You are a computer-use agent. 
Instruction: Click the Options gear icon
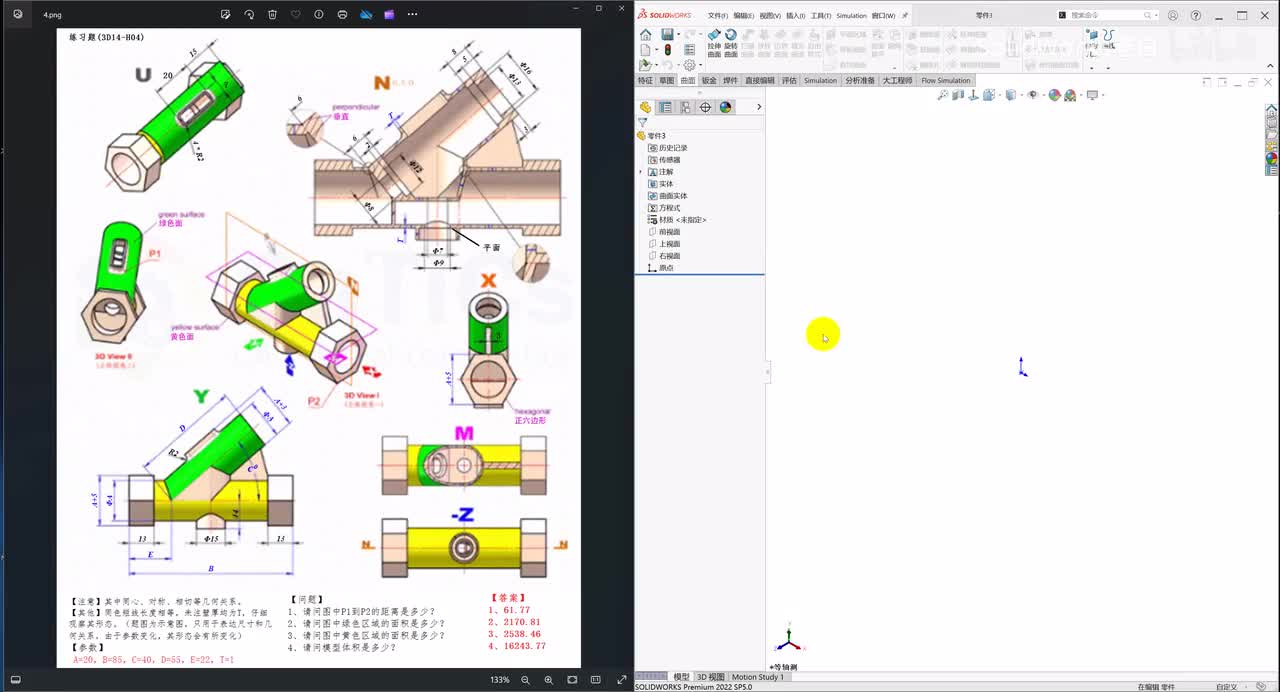click(x=688, y=65)
